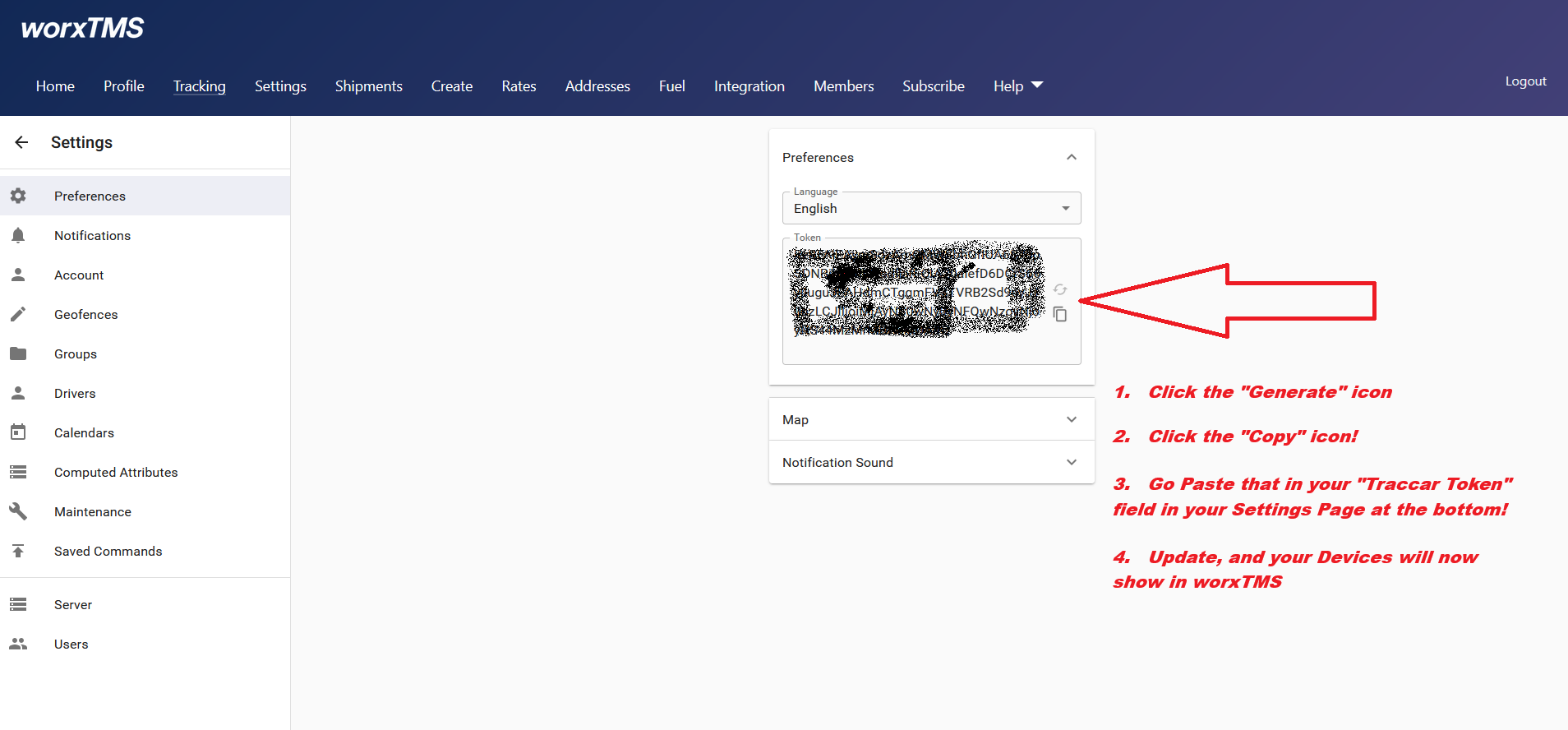The width and height of the screenshot is (1568, 730).
Task: Open Members in the top navigation
Action: tap(844, 85)
